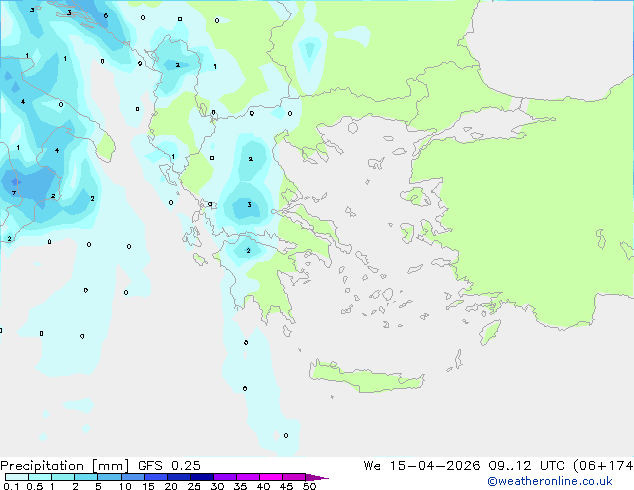Click the '35' legend scale label
The width and height of the screenshot is (634, 490).
point(240,486)
